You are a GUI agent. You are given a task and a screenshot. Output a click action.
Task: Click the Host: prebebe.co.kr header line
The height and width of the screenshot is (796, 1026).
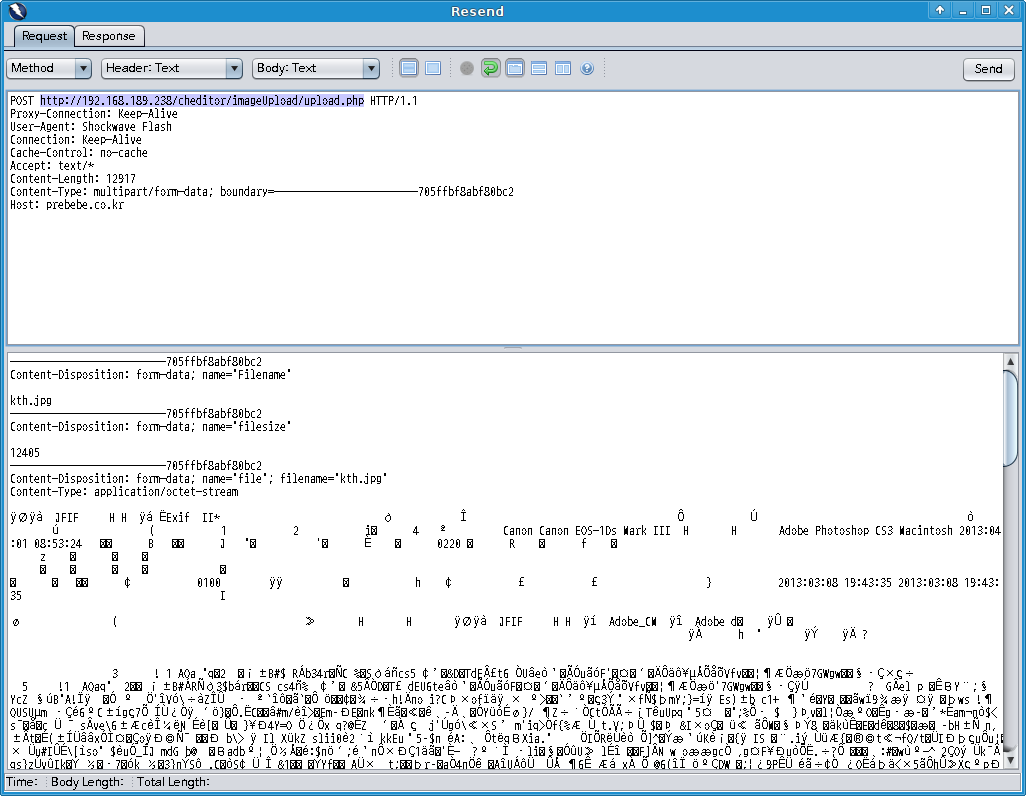point(67,205)
